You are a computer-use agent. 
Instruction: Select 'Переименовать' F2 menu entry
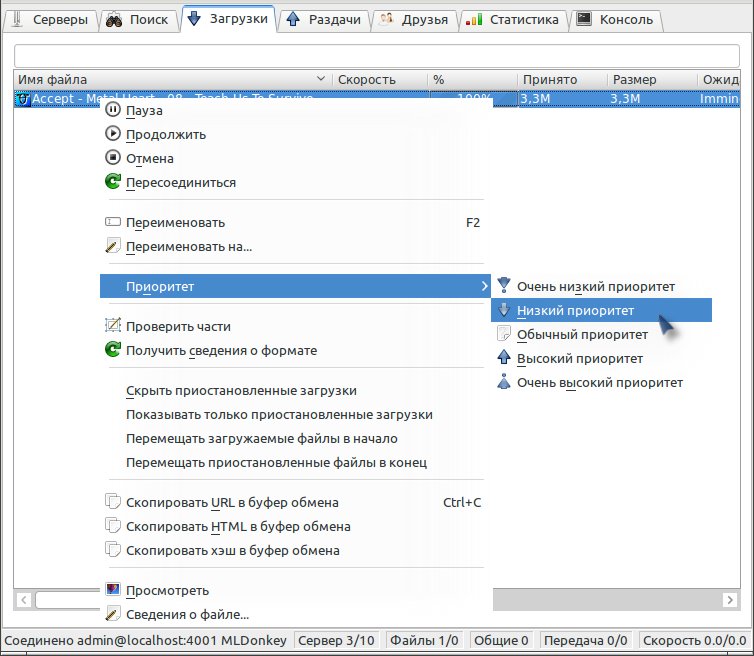coord(295,222)
